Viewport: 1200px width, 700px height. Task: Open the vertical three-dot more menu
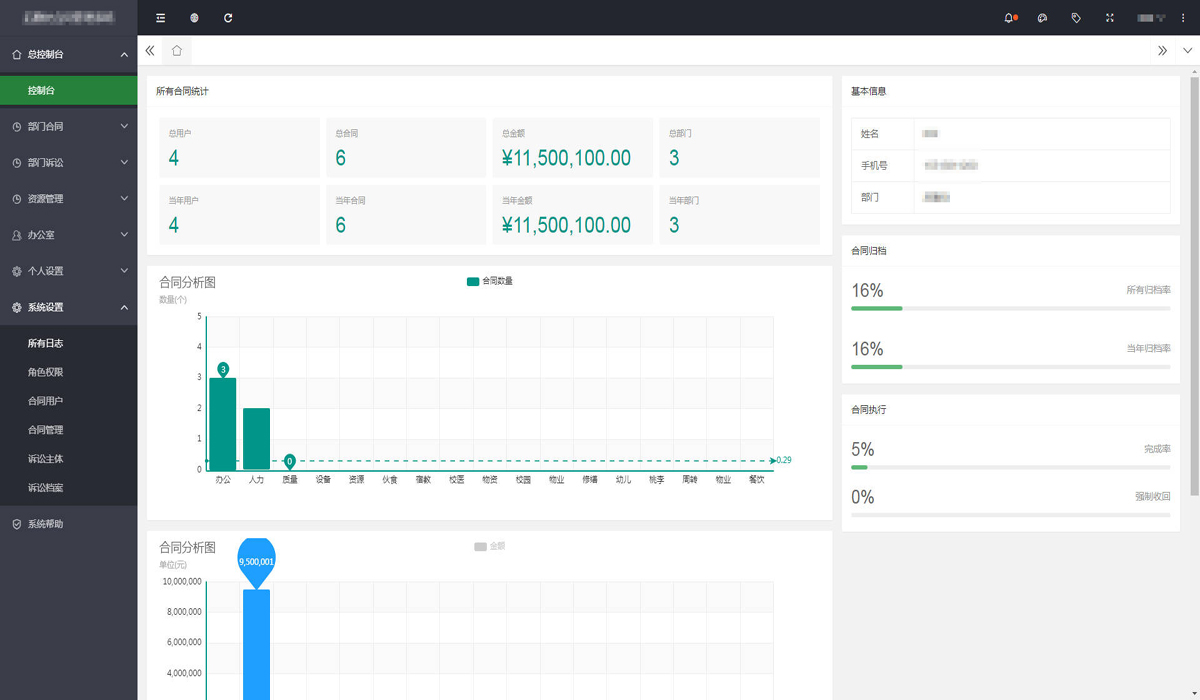point(1183,18)
